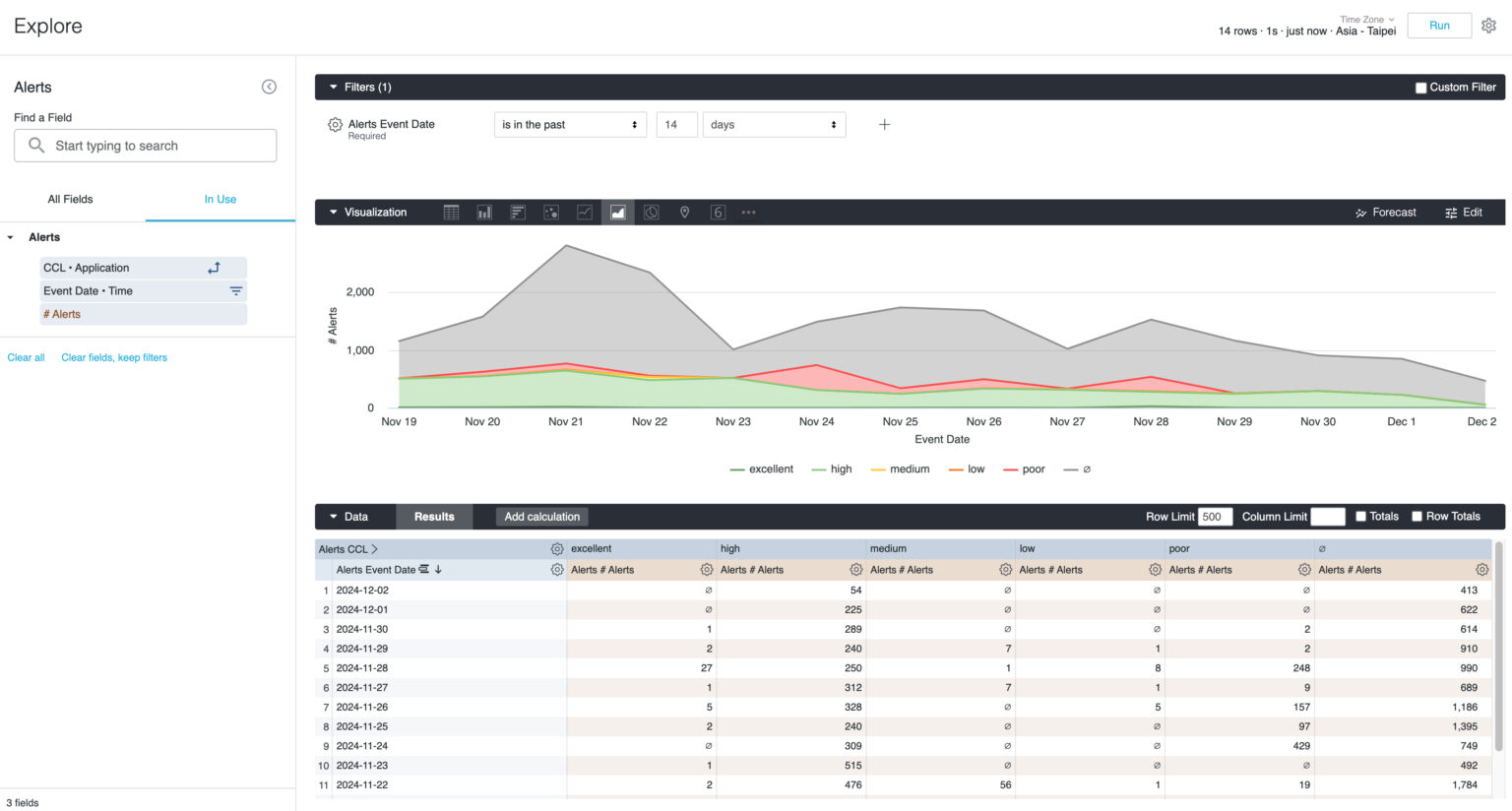Open gear menu for excellent column
Screen dimensions: 1512x811
706,570
